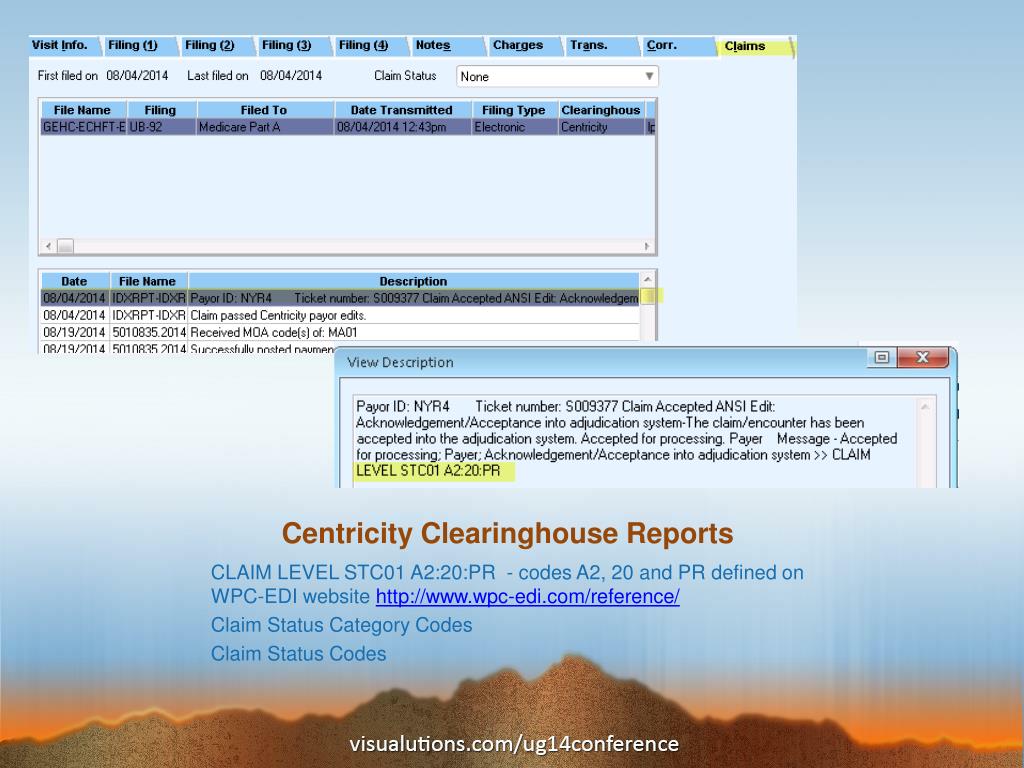Open the Charges tab

(x=521, y=45)
